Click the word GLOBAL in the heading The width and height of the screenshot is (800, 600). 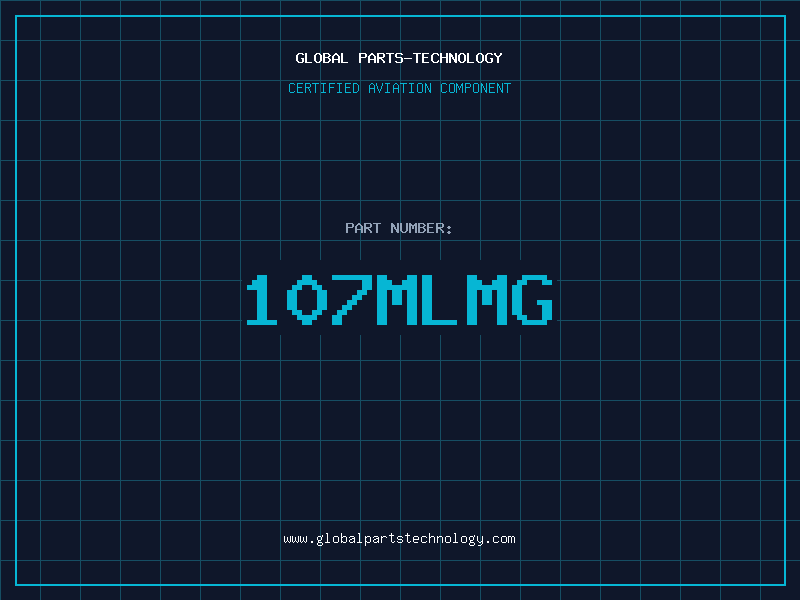tap(322, 58)
